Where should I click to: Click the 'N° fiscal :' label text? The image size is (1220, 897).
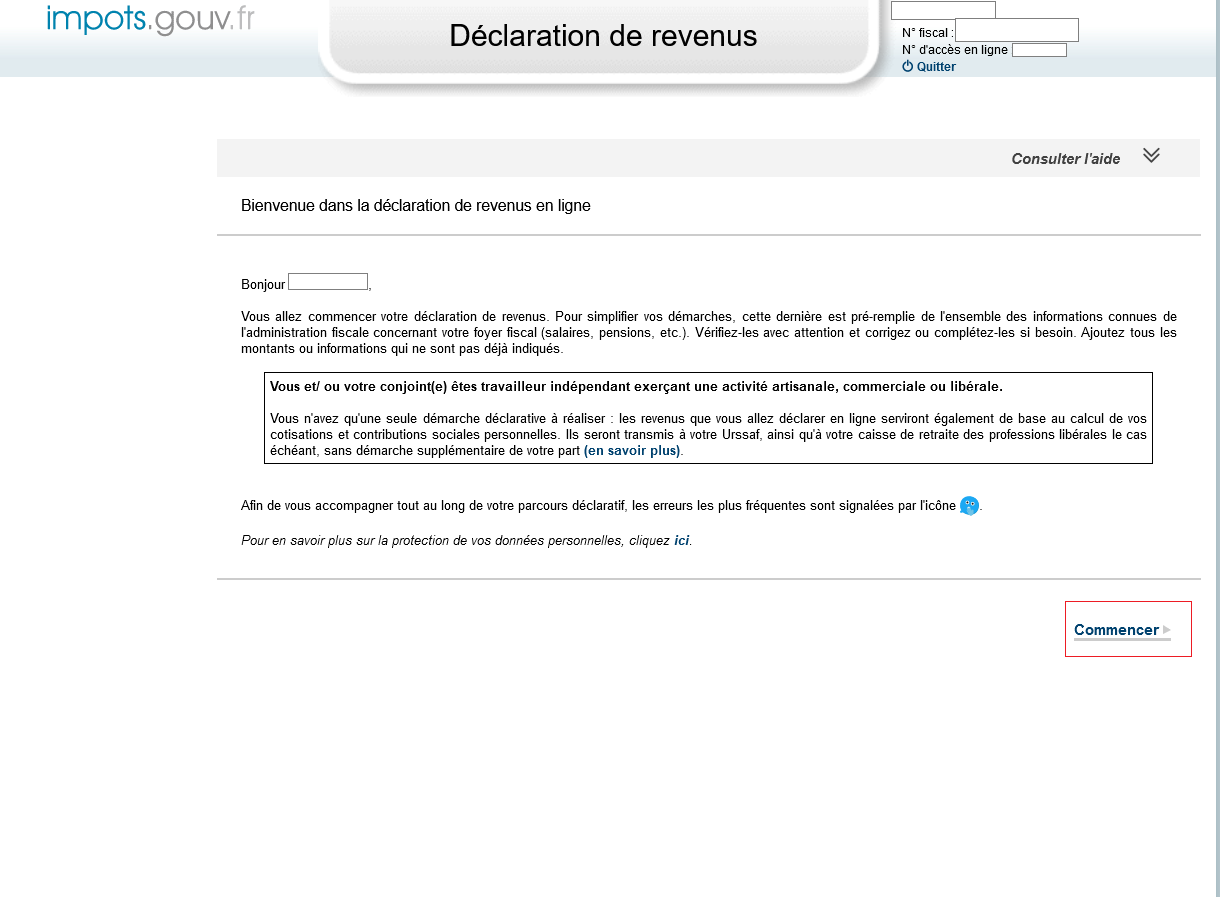(927, 33)
